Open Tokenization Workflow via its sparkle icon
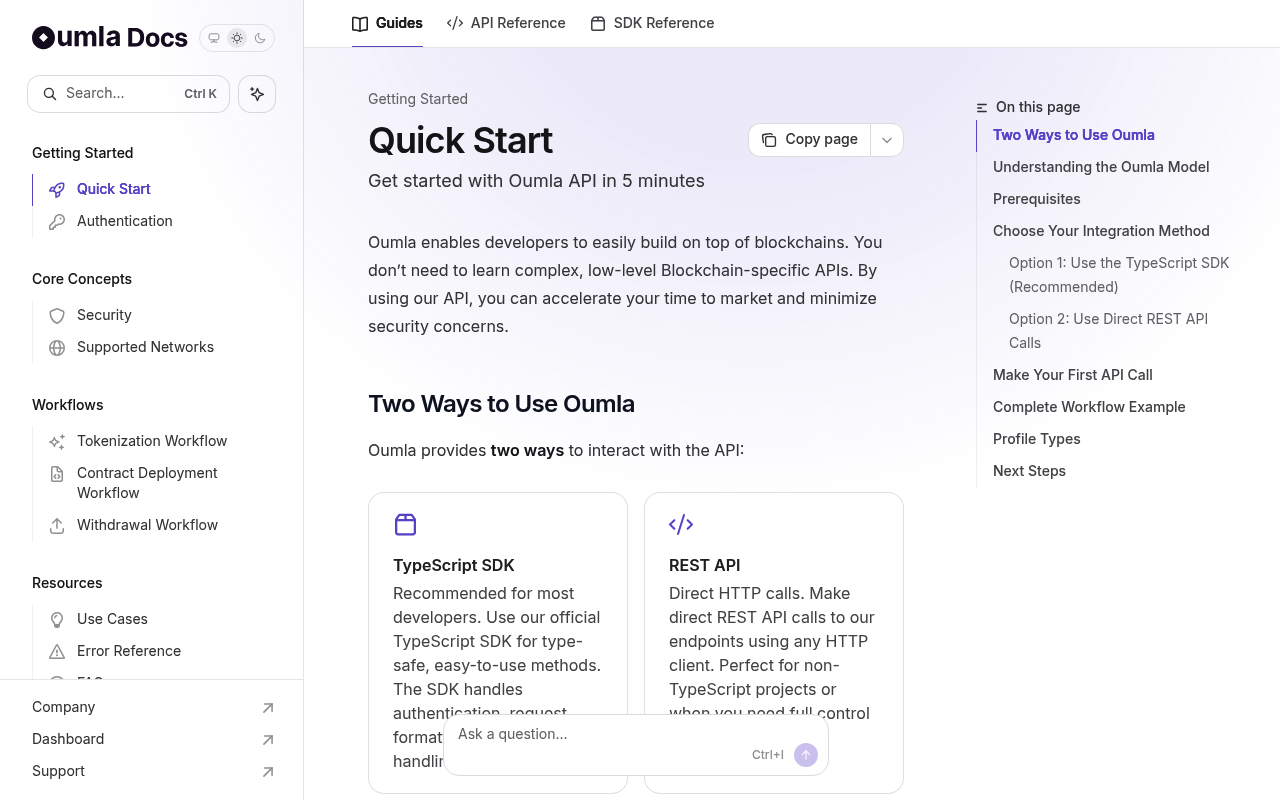Image resolution: width=1280 pixels, height=800 pixels. 57,441
